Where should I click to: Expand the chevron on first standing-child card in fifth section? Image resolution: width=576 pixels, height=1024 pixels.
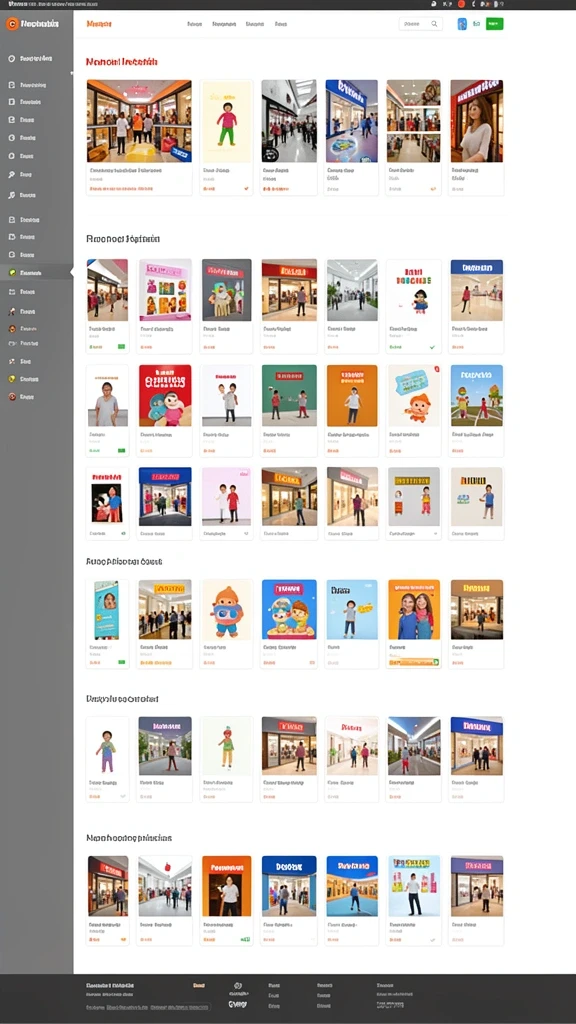[122, 797]
